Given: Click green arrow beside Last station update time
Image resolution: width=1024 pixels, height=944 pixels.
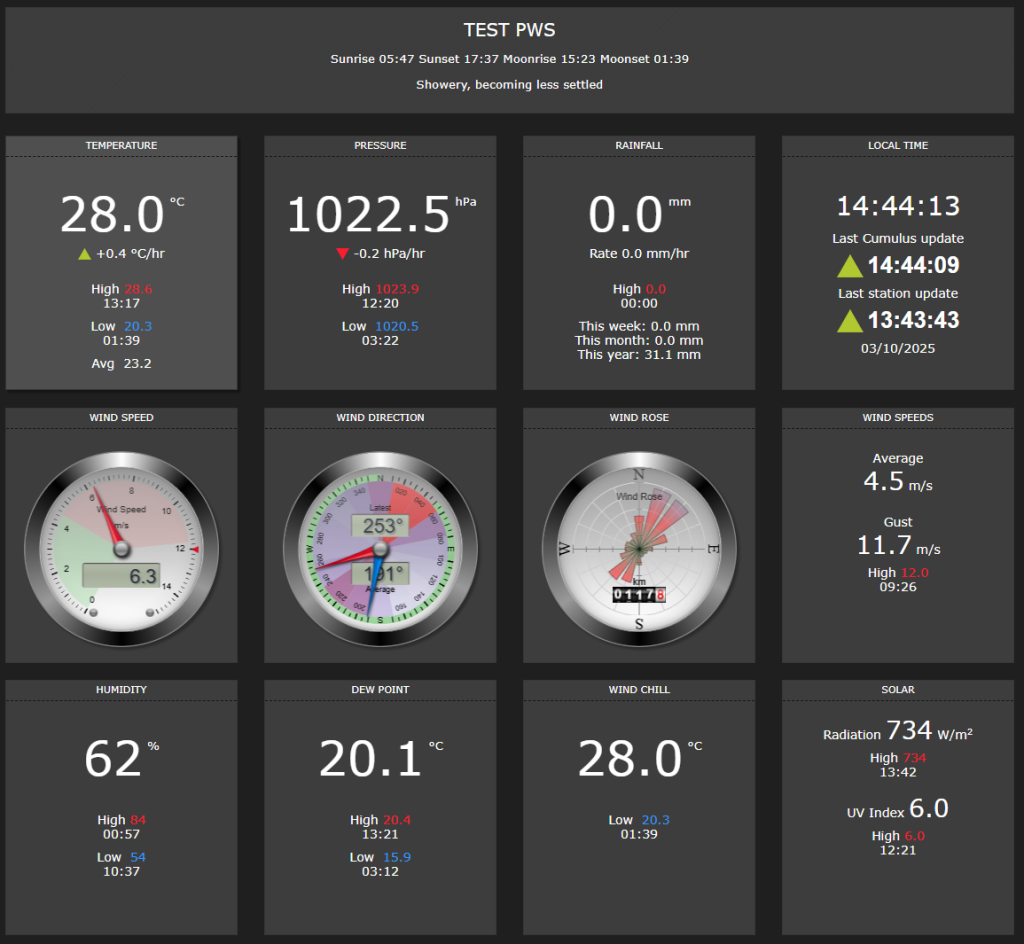Looking at the screenshot, I should tap(849, 321).
